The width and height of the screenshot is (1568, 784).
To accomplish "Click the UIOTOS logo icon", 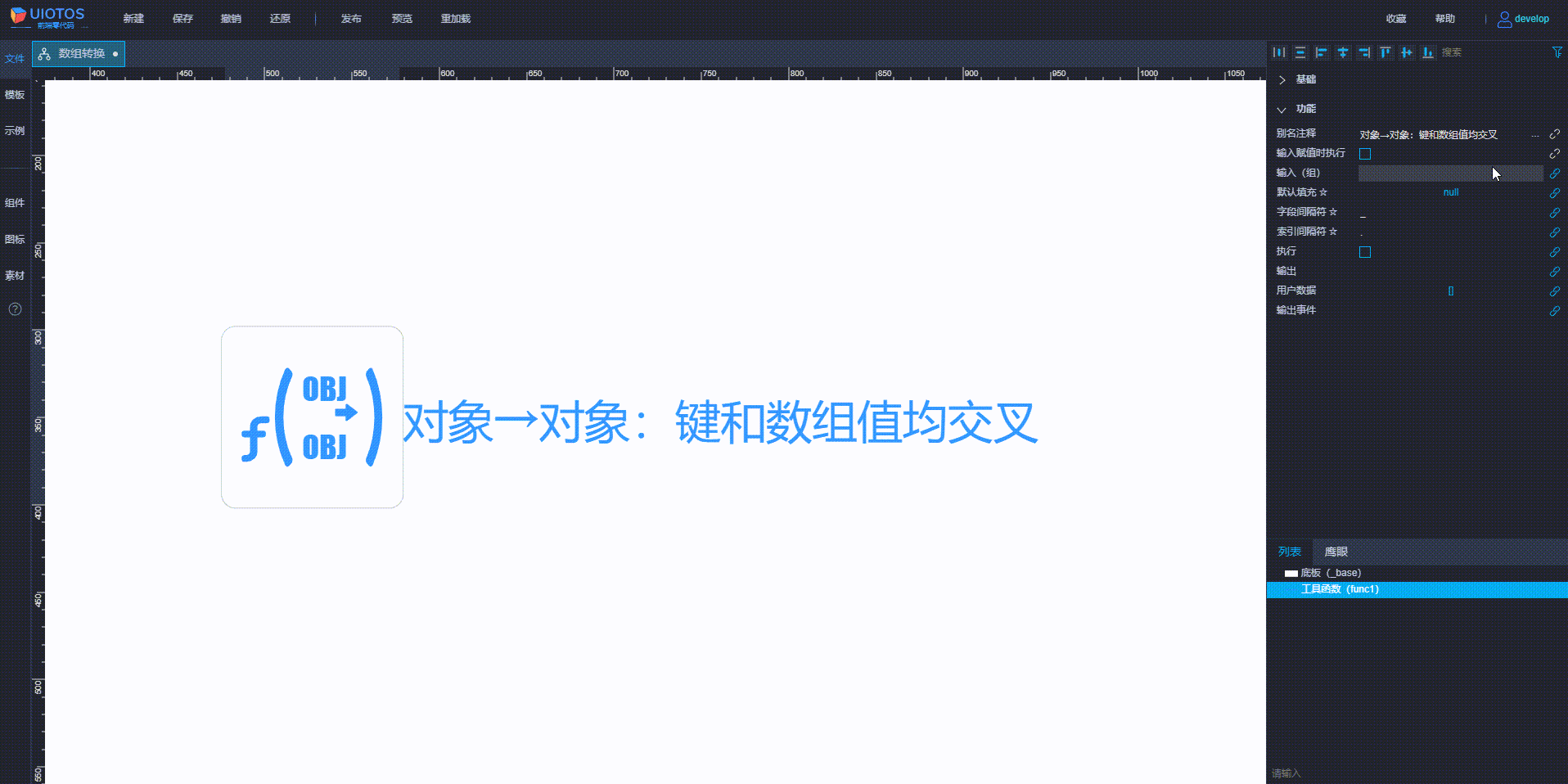I will pyautogui.click(x=15, y=17).
